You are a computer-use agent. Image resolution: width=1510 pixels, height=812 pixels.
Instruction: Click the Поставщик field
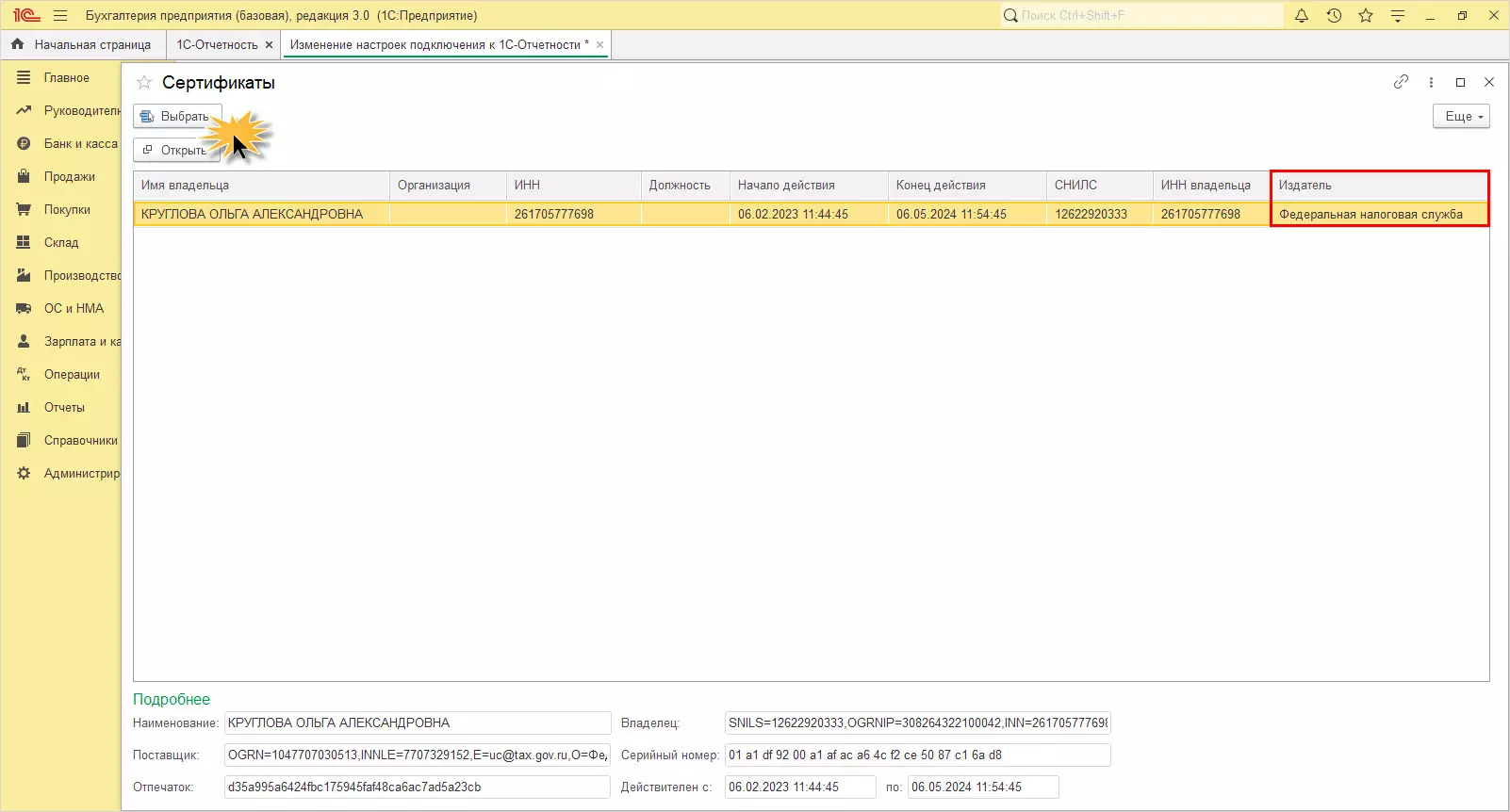point(418,755)
